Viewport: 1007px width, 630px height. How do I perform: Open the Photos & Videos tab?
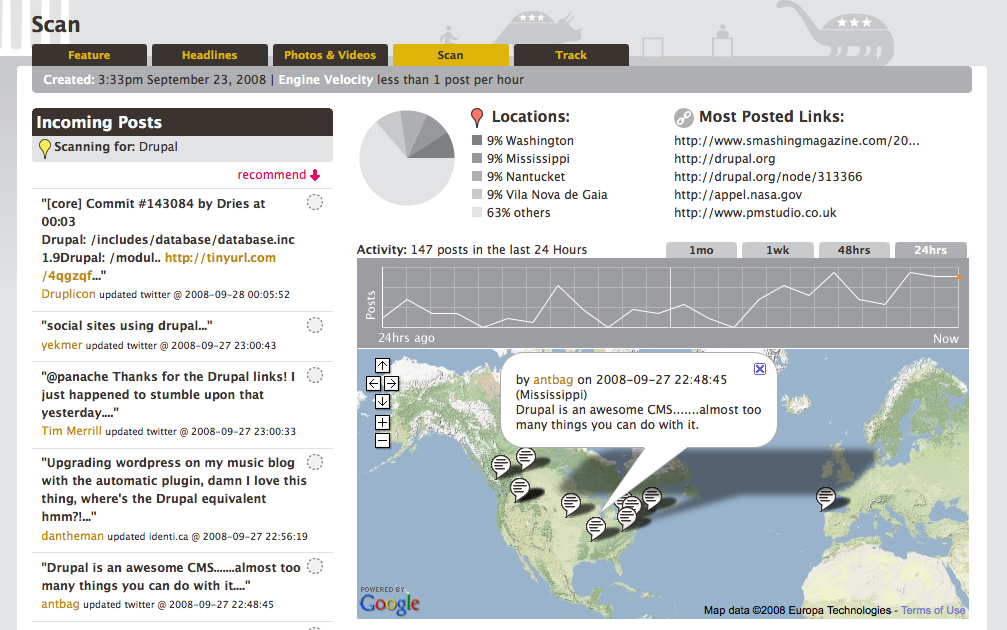click(330, 55)
